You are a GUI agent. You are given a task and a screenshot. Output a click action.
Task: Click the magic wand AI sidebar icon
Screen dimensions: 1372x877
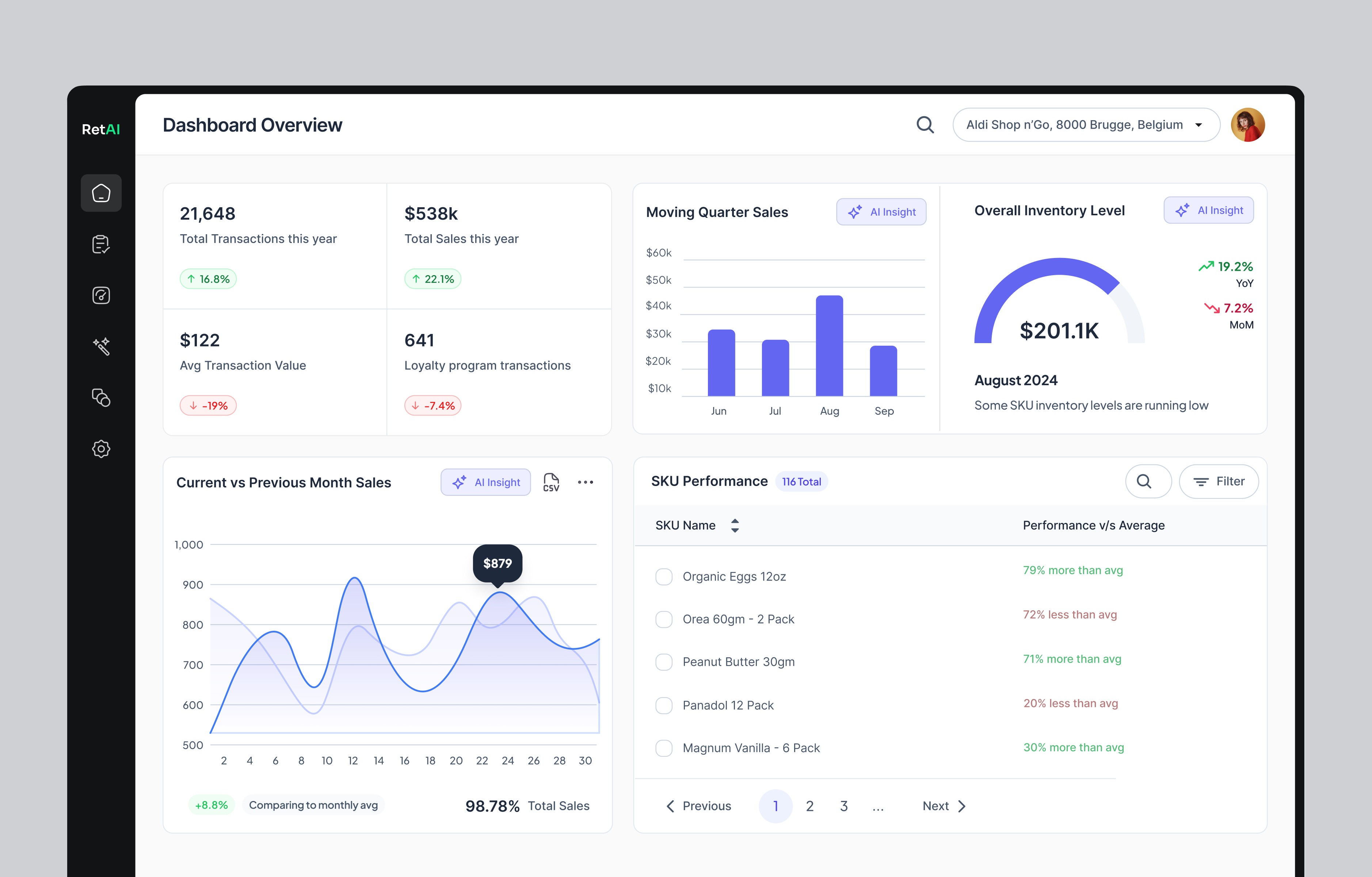tap(101, 346)
